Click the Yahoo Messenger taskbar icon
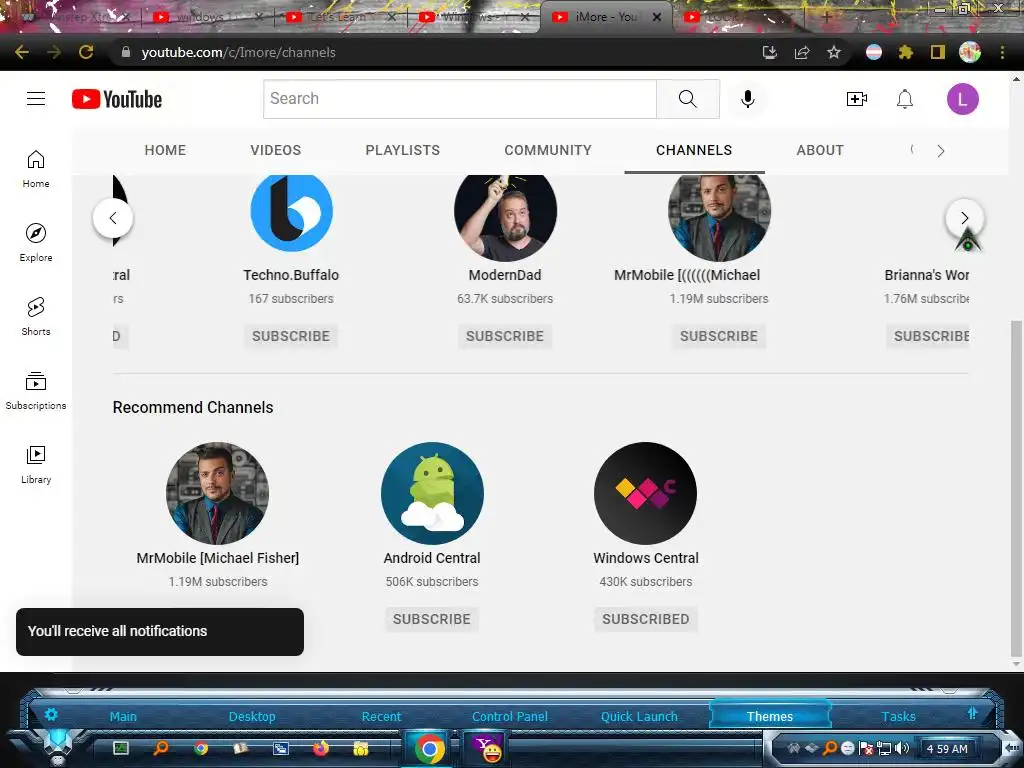The height and width of the screenshot is (768, 1024). [487, 748]
